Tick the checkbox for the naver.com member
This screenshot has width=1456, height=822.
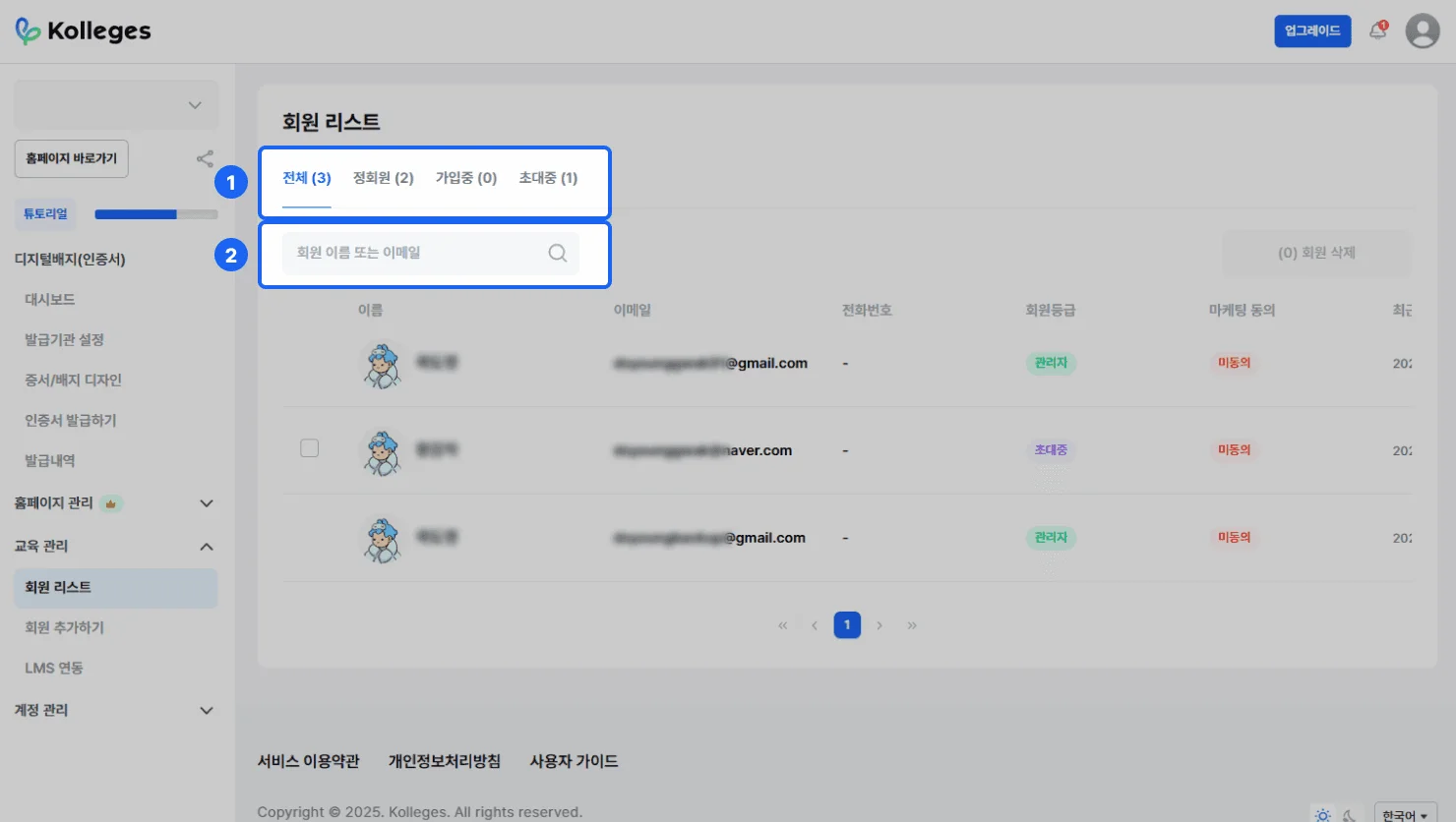pyautogui.click(x=309, y=448)
